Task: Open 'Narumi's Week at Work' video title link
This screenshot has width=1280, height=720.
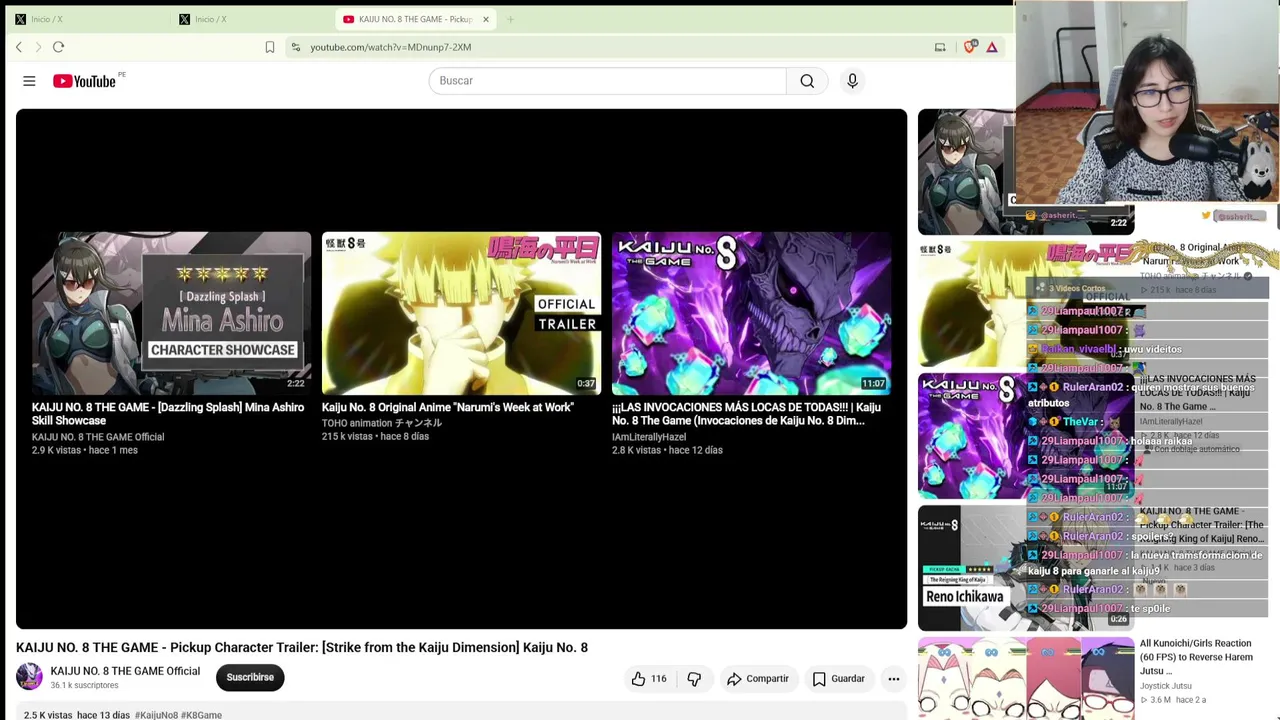Action: click(448, 408)
